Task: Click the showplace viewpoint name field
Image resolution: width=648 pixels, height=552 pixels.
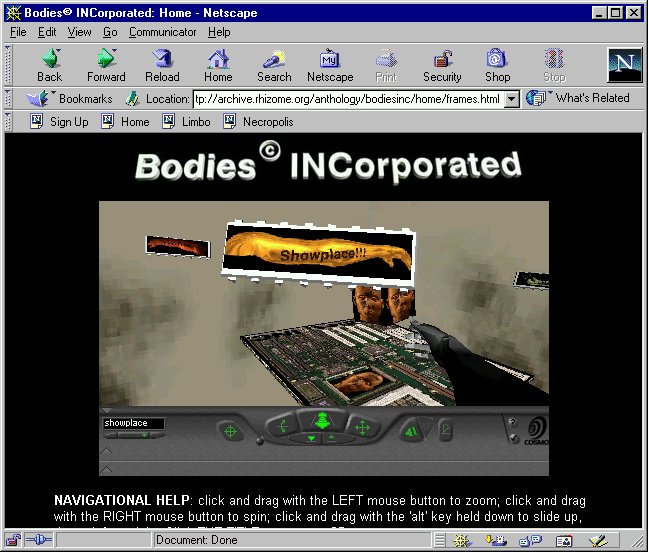Action: click(133, 423)
